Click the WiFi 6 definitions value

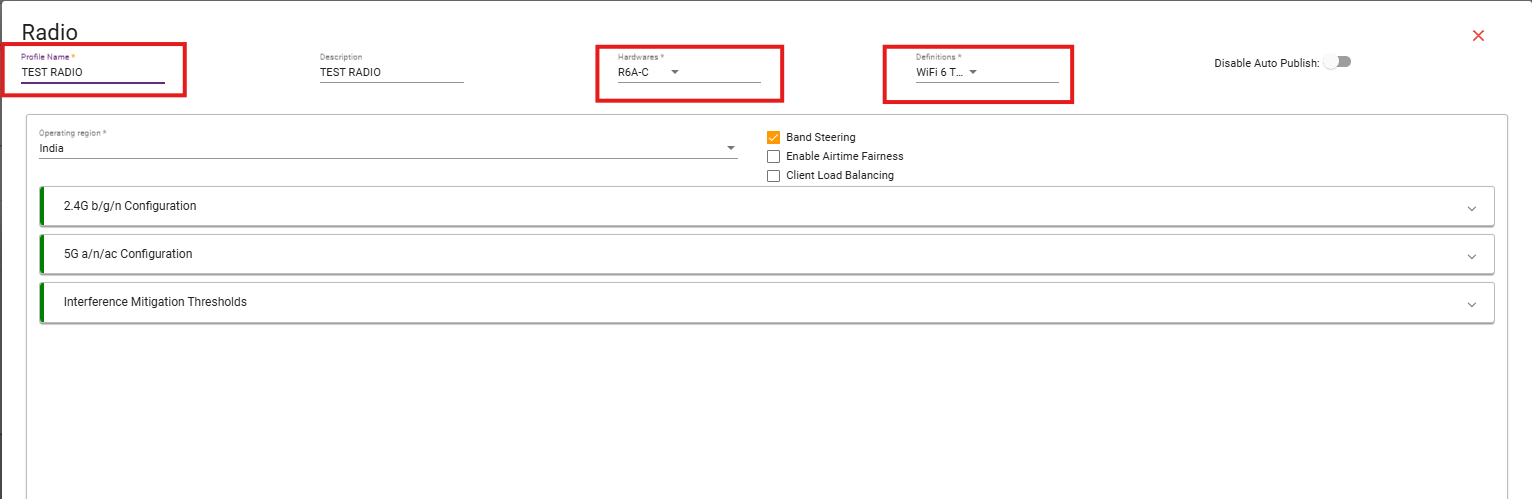939,72
